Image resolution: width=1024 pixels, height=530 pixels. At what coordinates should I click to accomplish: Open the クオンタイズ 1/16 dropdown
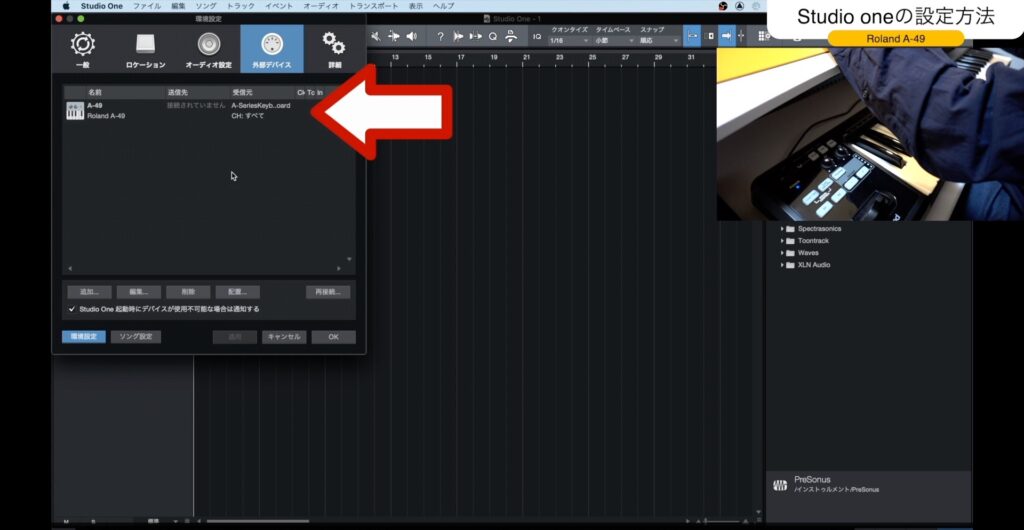(x=568, y=40)
